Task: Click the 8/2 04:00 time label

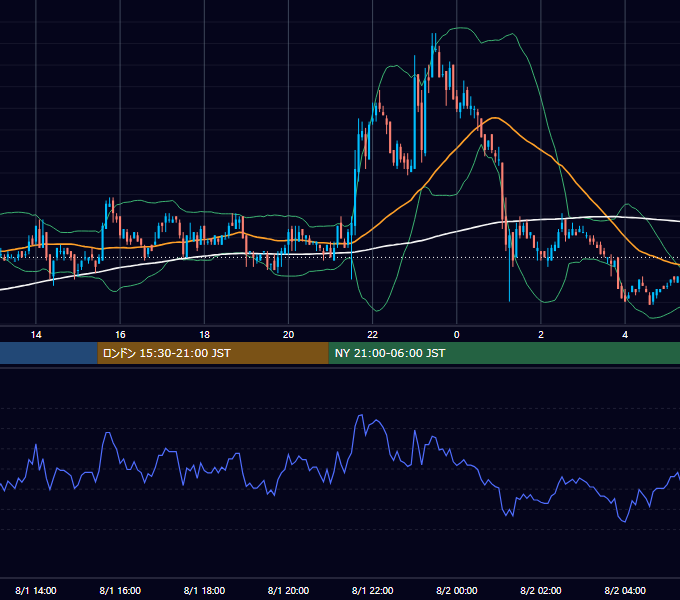Action: point(625,590)
